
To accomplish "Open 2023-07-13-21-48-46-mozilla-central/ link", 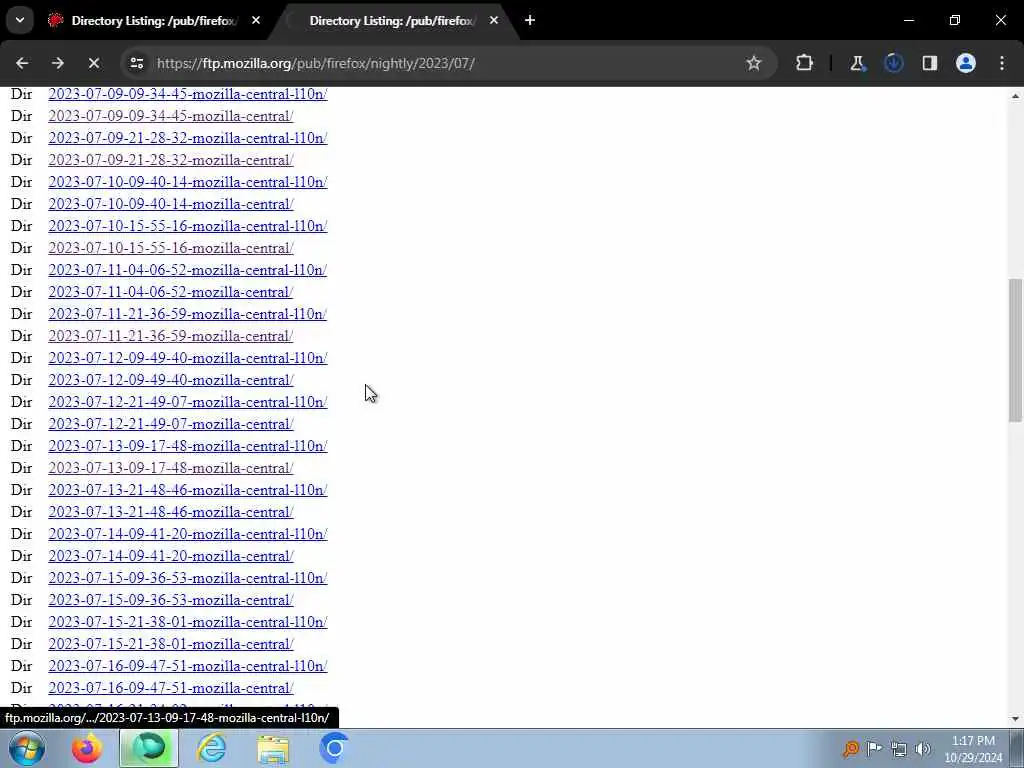I will pyautogui.click(x=170, y=513).
